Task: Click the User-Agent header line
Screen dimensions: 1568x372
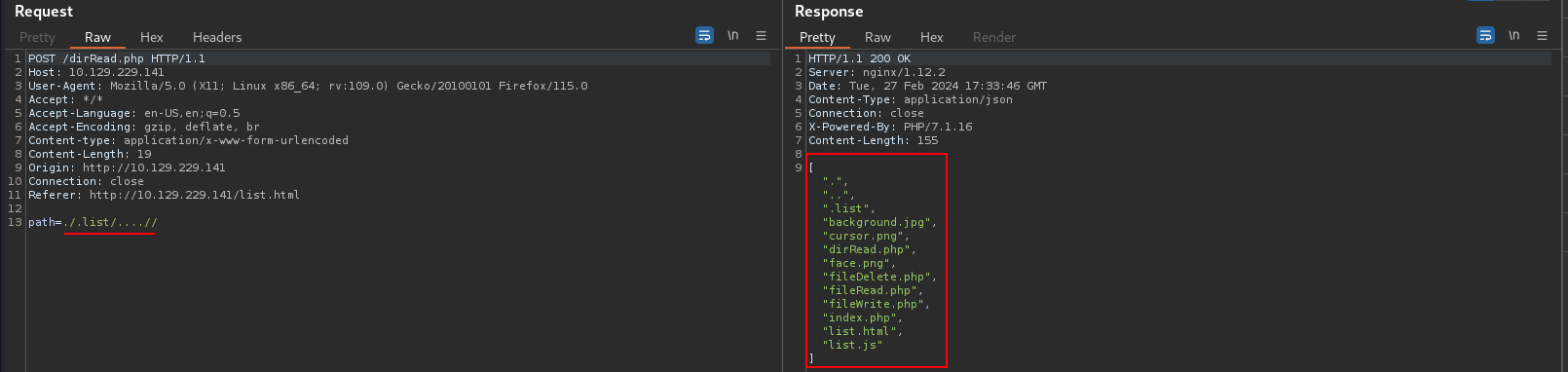Action: (x=308, y=86)
